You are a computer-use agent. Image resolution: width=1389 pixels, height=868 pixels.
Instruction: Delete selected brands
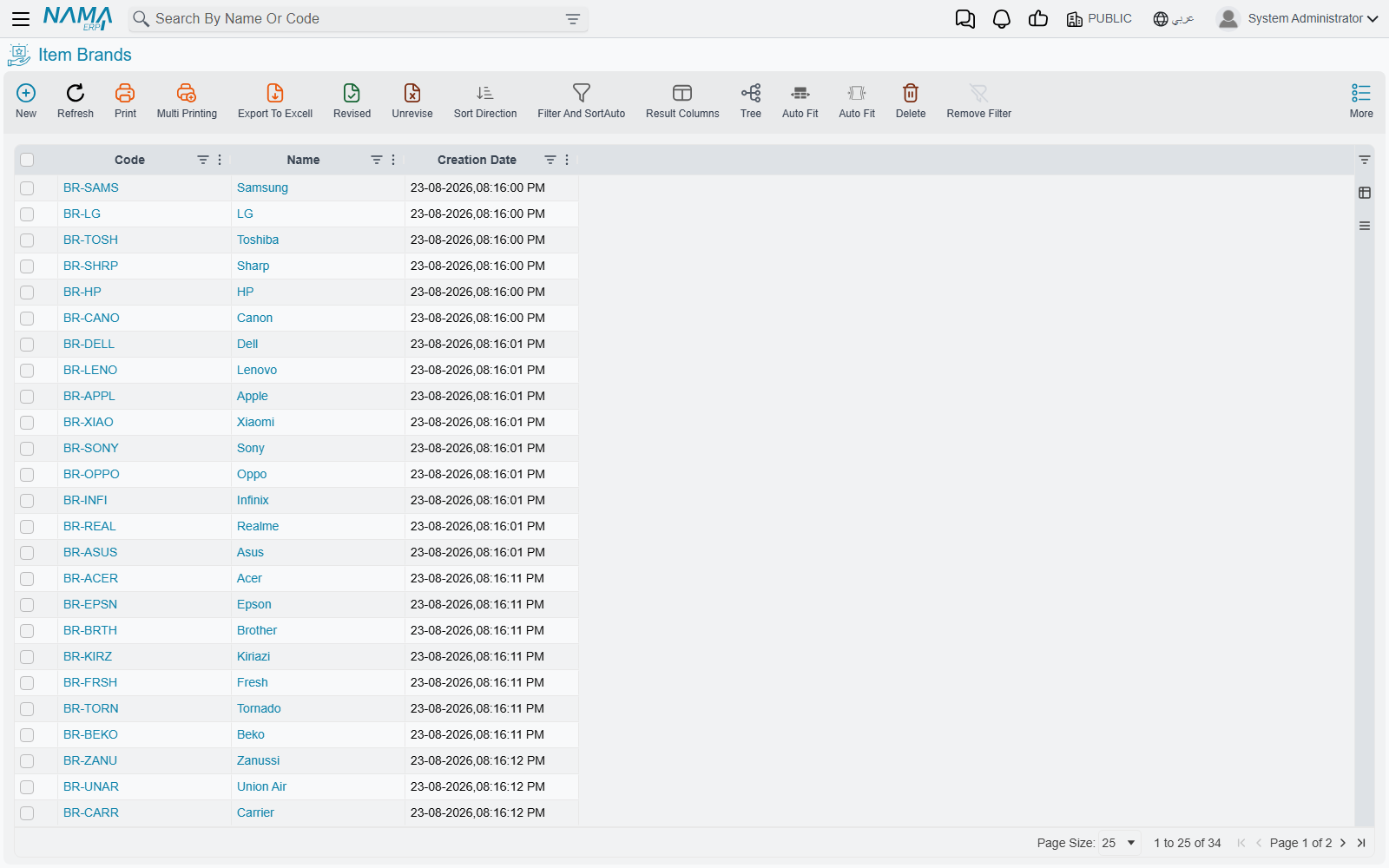911,101
